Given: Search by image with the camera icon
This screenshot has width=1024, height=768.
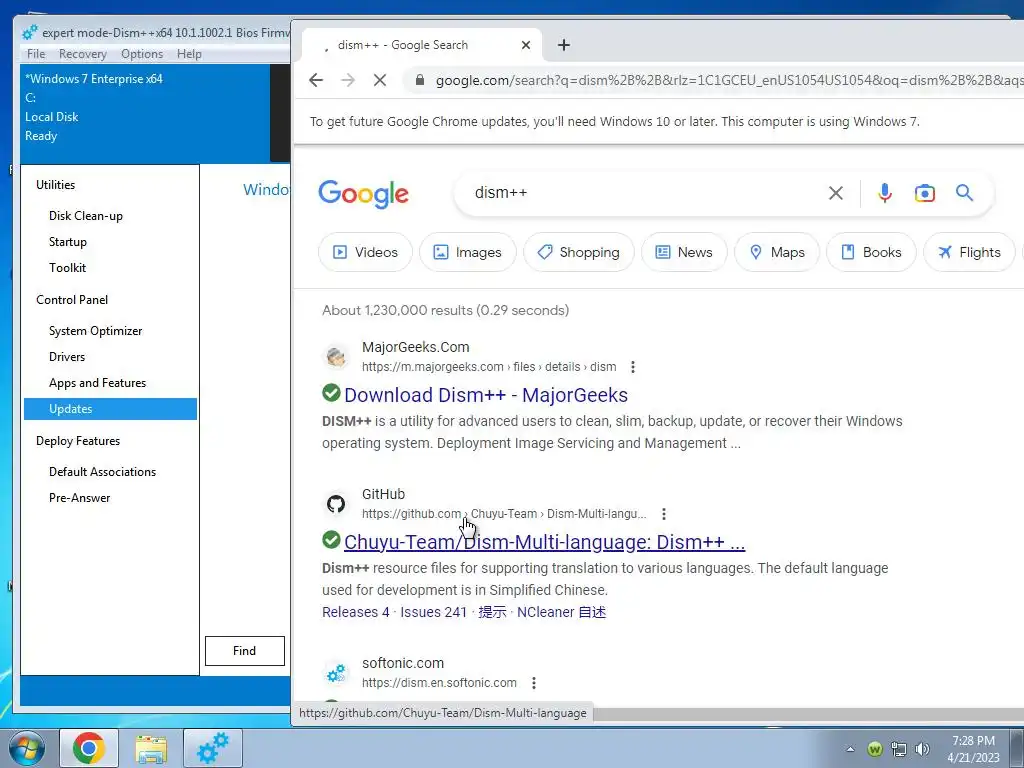Looking at the screenshot, I should tap(925, 193).
